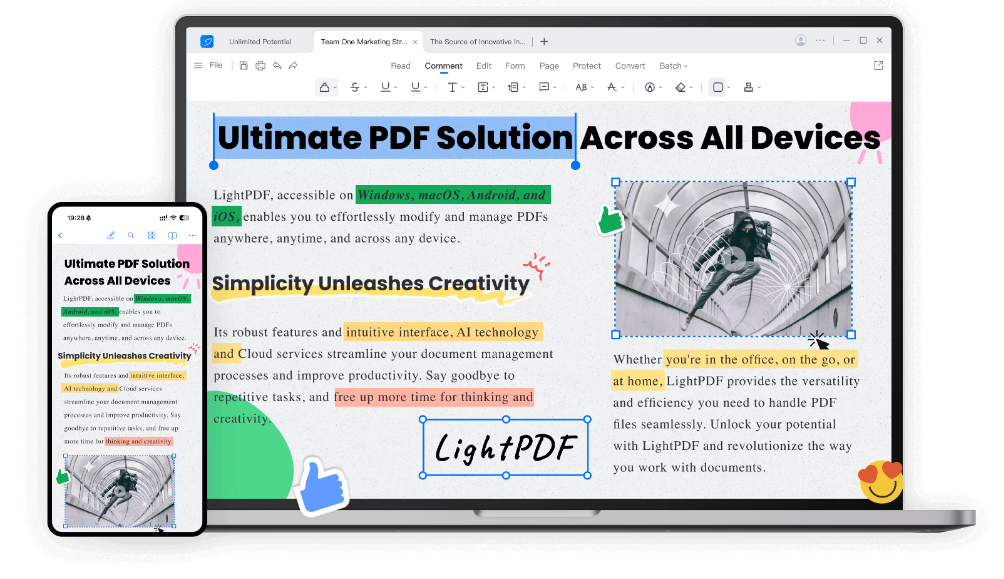The height and width of the screenshot is (579, 1004).
Task: Select the rectangle Shape tool
Action: tap(718, 87)
